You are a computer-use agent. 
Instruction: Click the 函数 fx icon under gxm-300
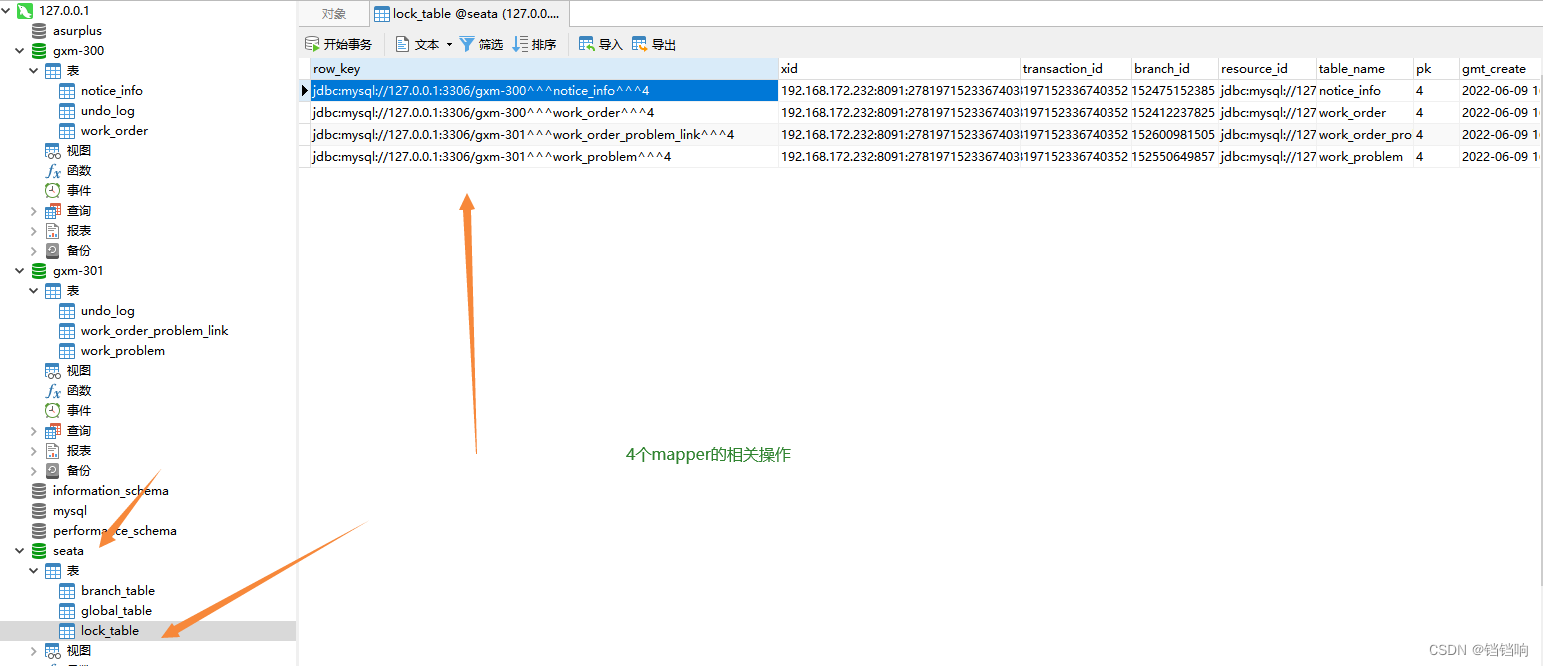click(53, 171)
